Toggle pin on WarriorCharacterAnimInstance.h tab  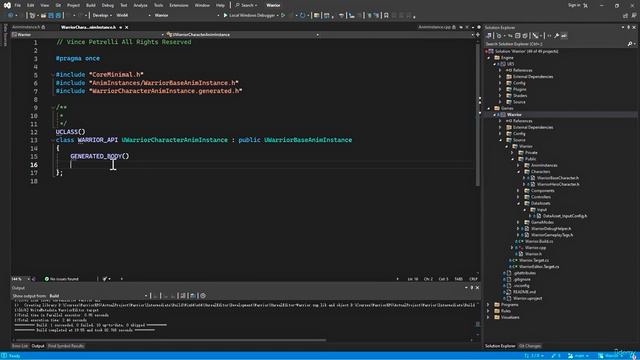pyautogui.click(x=120, y=27)
